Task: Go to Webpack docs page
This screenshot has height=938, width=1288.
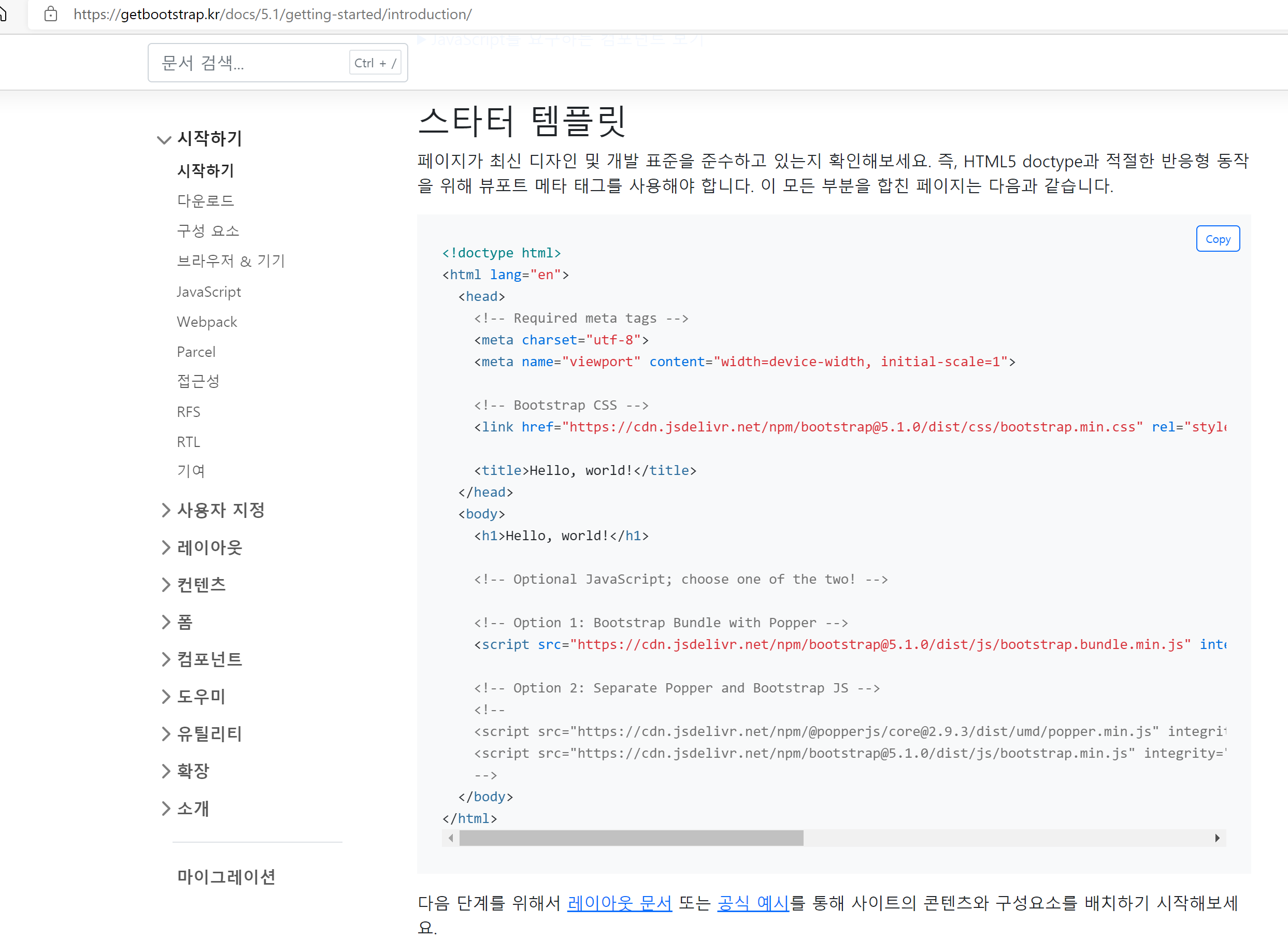Action: coord(207,322)
